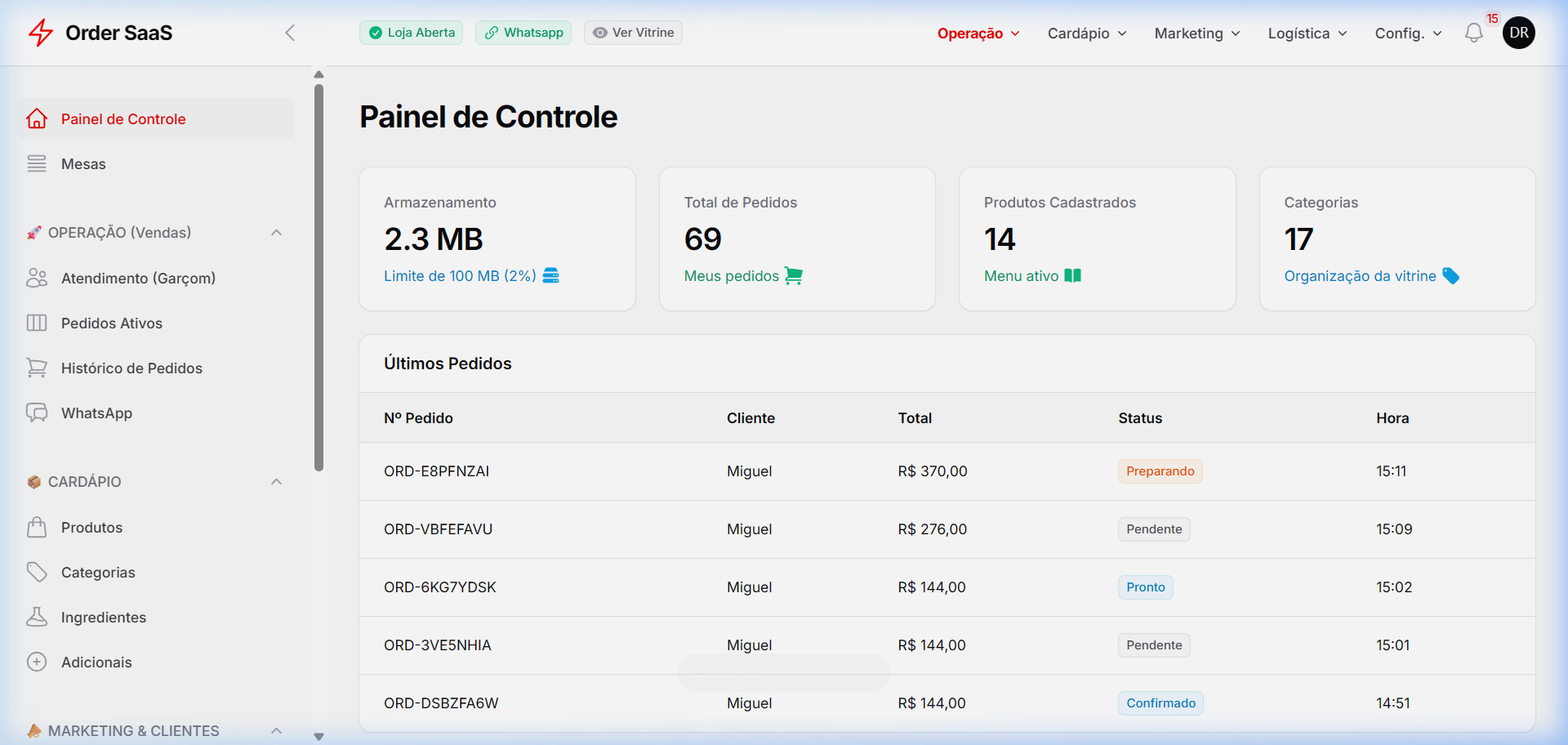Go to Mesas in sidebar
Viewport: 1568px width, 745px height.
155,163
